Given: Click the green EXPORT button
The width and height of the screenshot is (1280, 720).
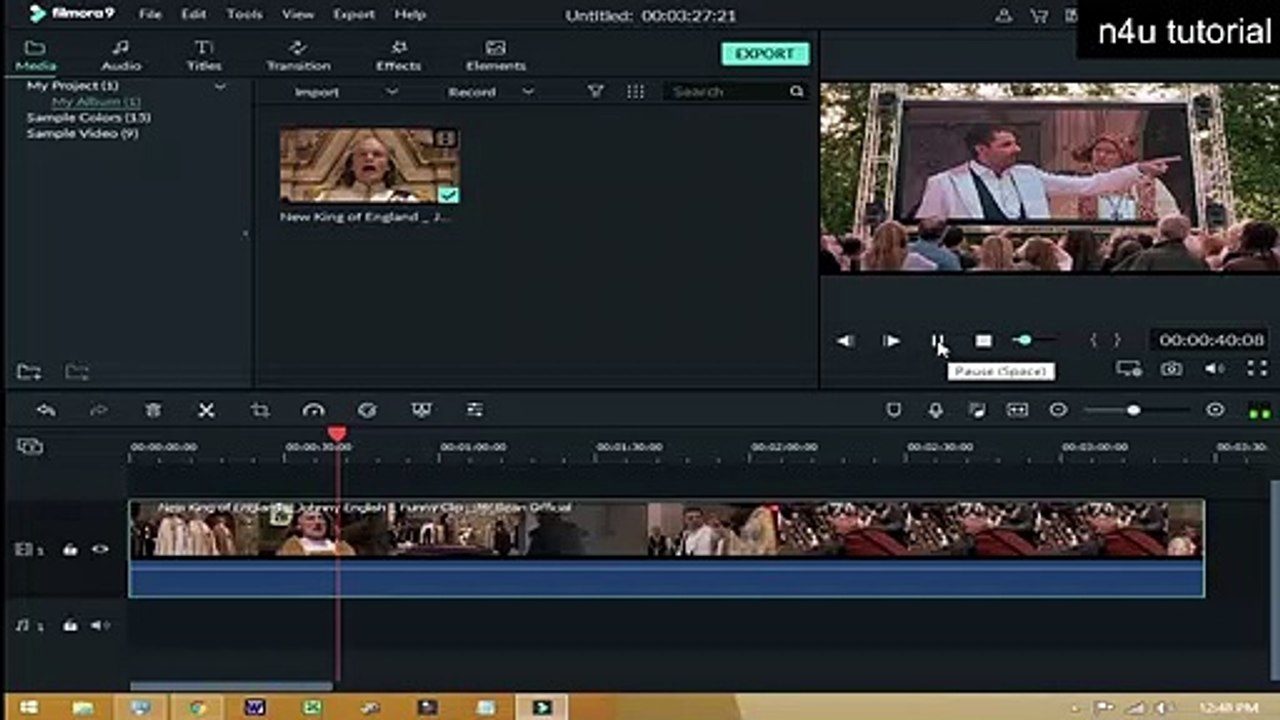Looking at the screenshot, I should (765, 54).
